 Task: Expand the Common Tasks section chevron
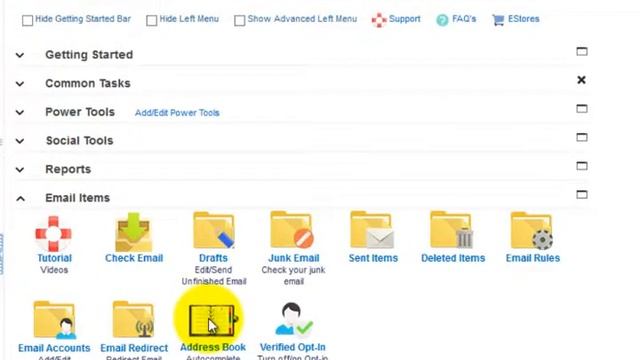pyautogui.click(x=20, y=84)
